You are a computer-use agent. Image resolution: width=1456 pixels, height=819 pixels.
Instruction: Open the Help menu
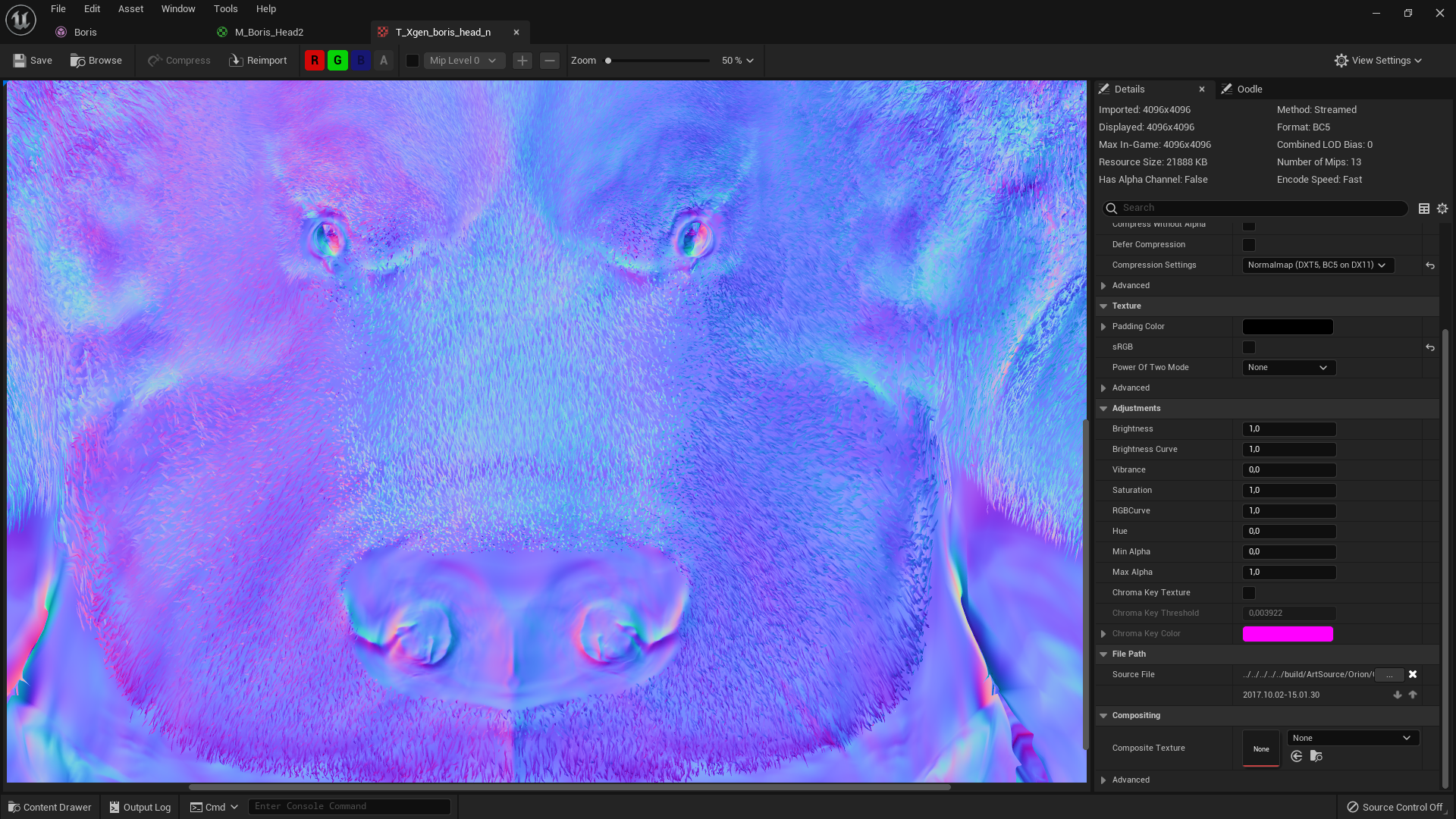coord(266,9)
